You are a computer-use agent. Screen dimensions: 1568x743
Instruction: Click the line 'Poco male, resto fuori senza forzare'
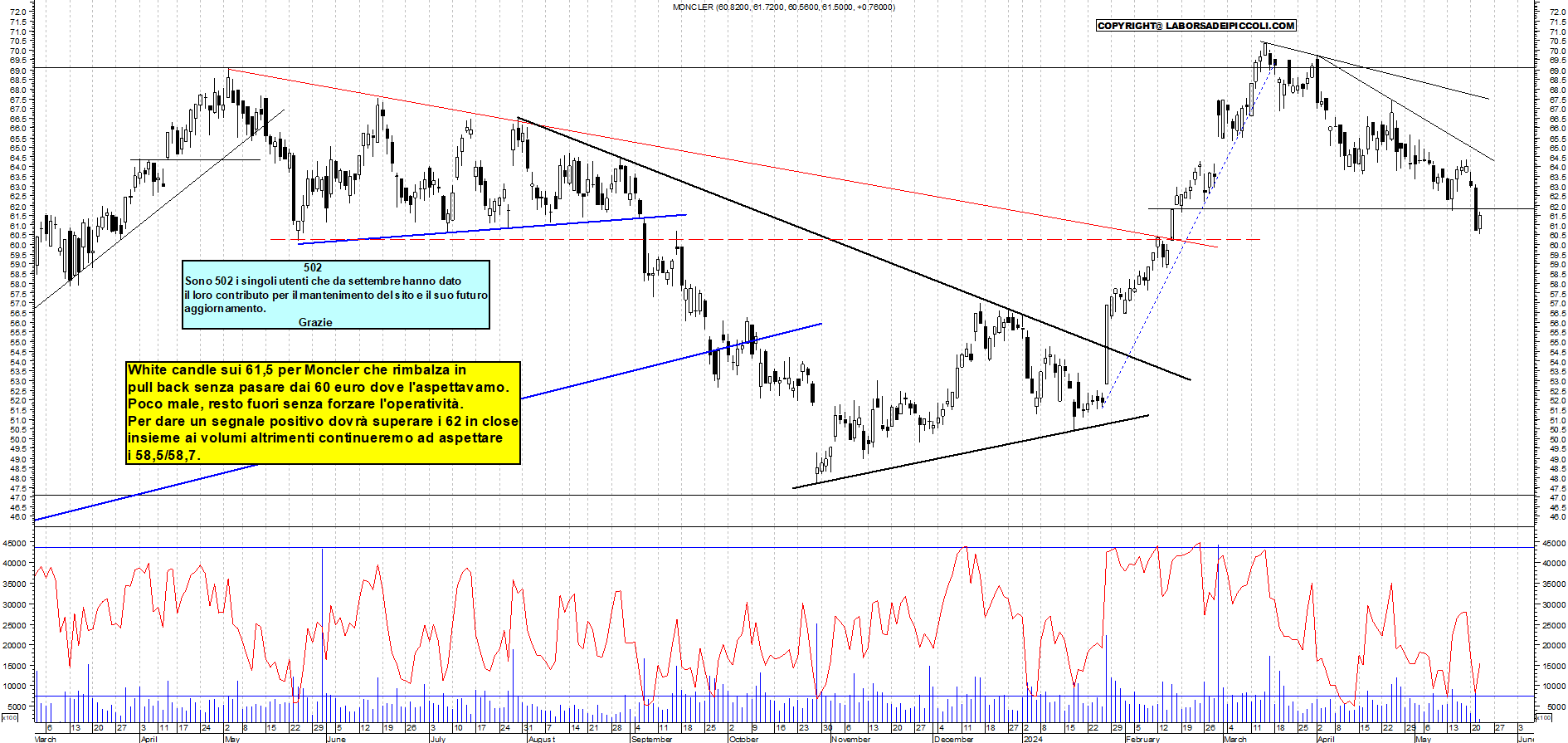point(295,403)
